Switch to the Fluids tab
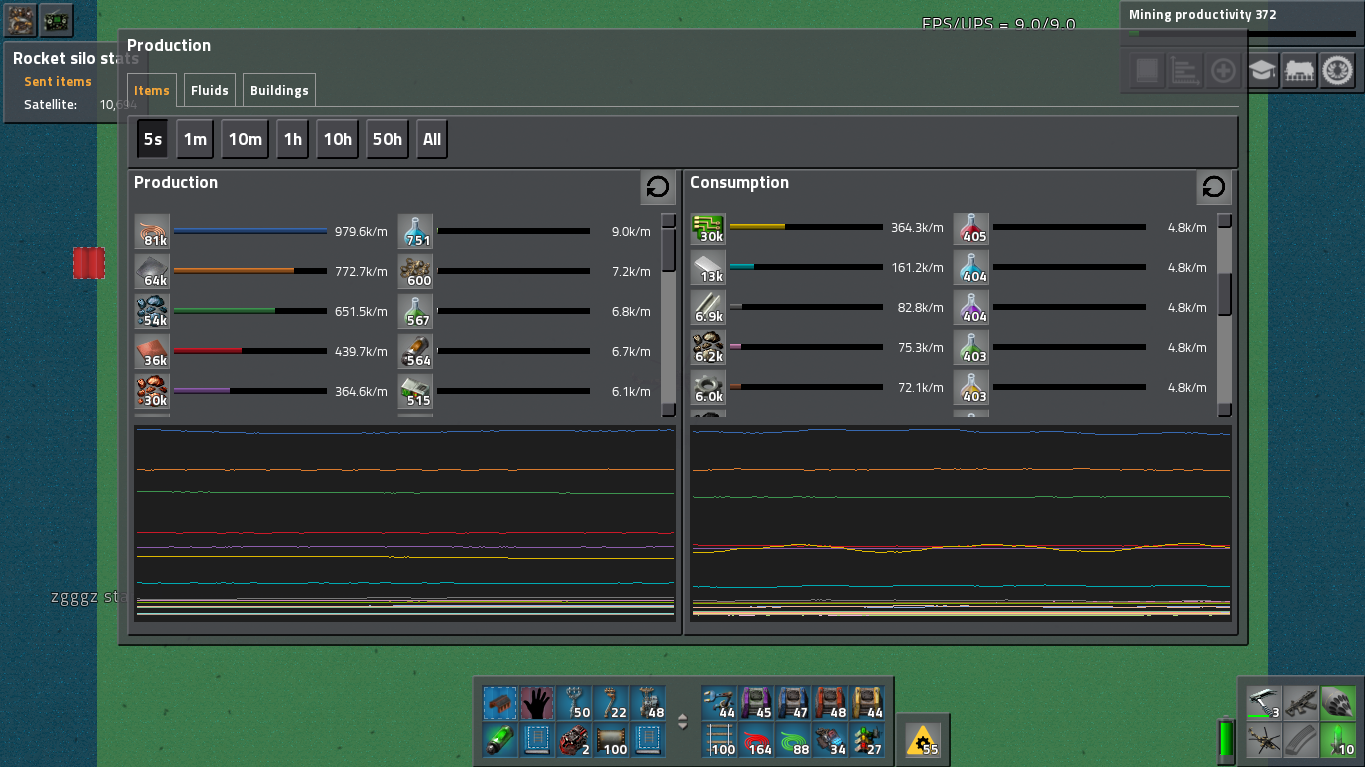The width and height of the screenshot is (1365, 767). click(210, 90)
